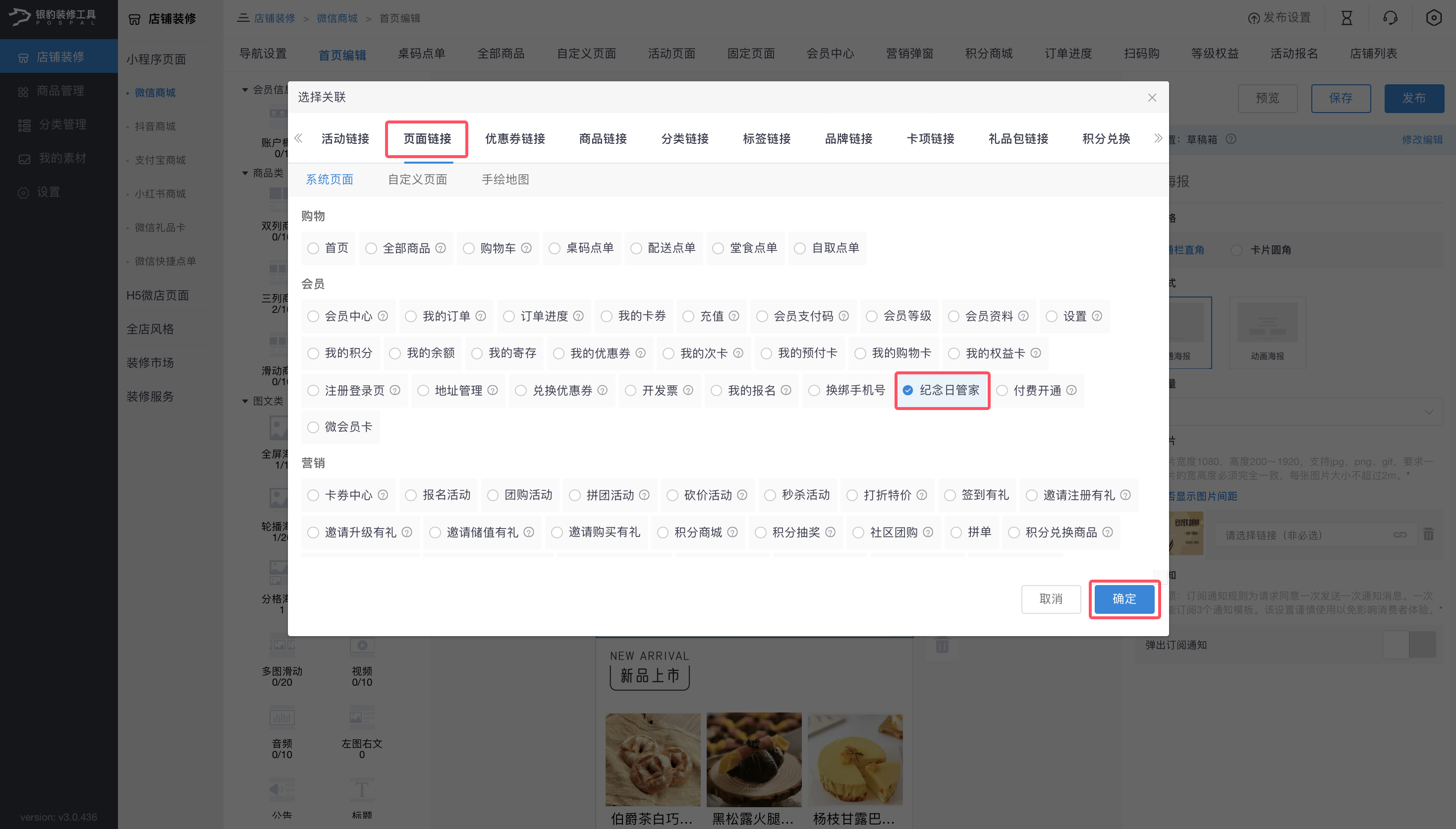Open the customer service headset icon

tap(1390, 18)
